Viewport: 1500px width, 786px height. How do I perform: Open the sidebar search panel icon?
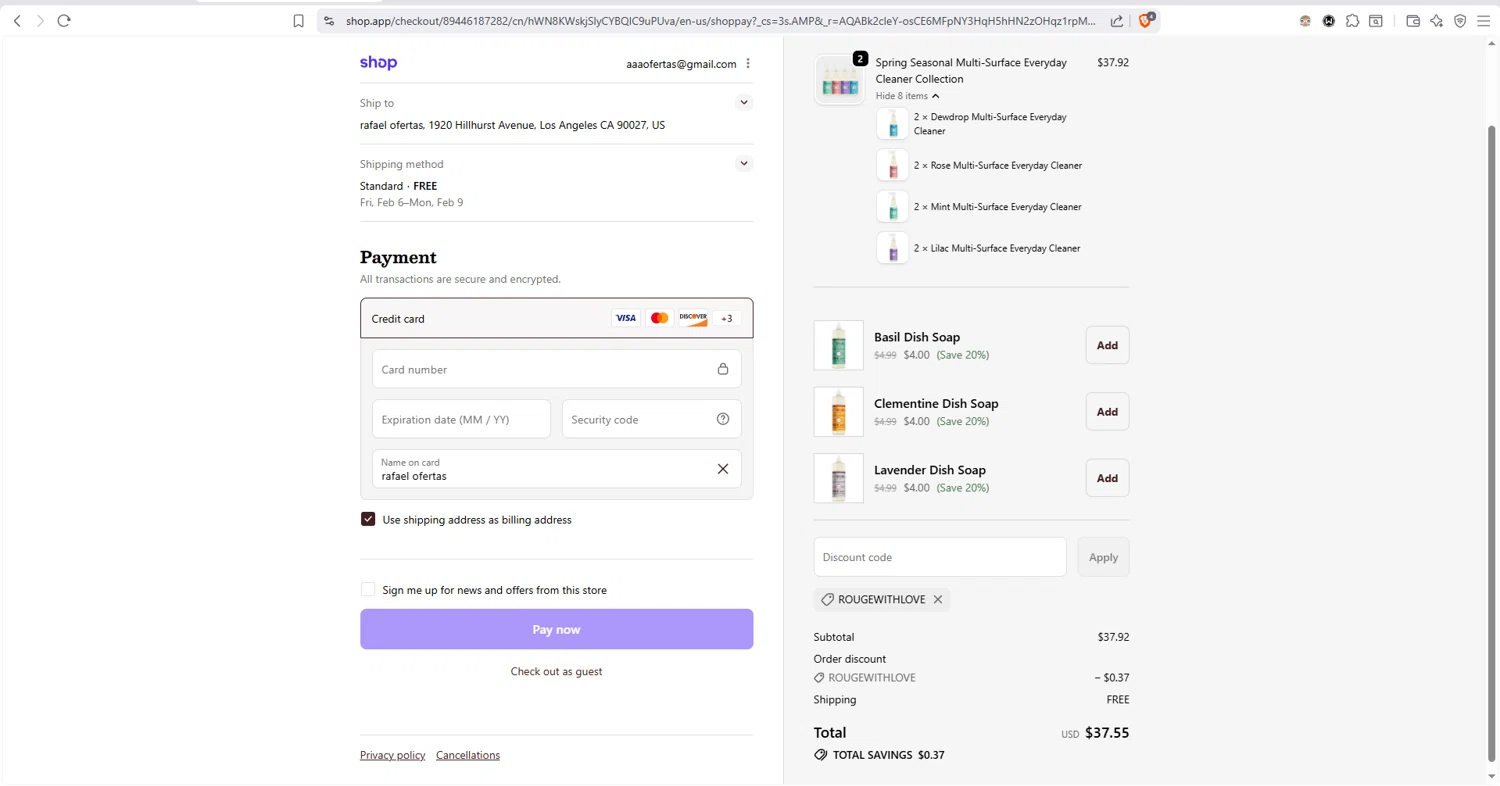click(x=1376, y=21)
